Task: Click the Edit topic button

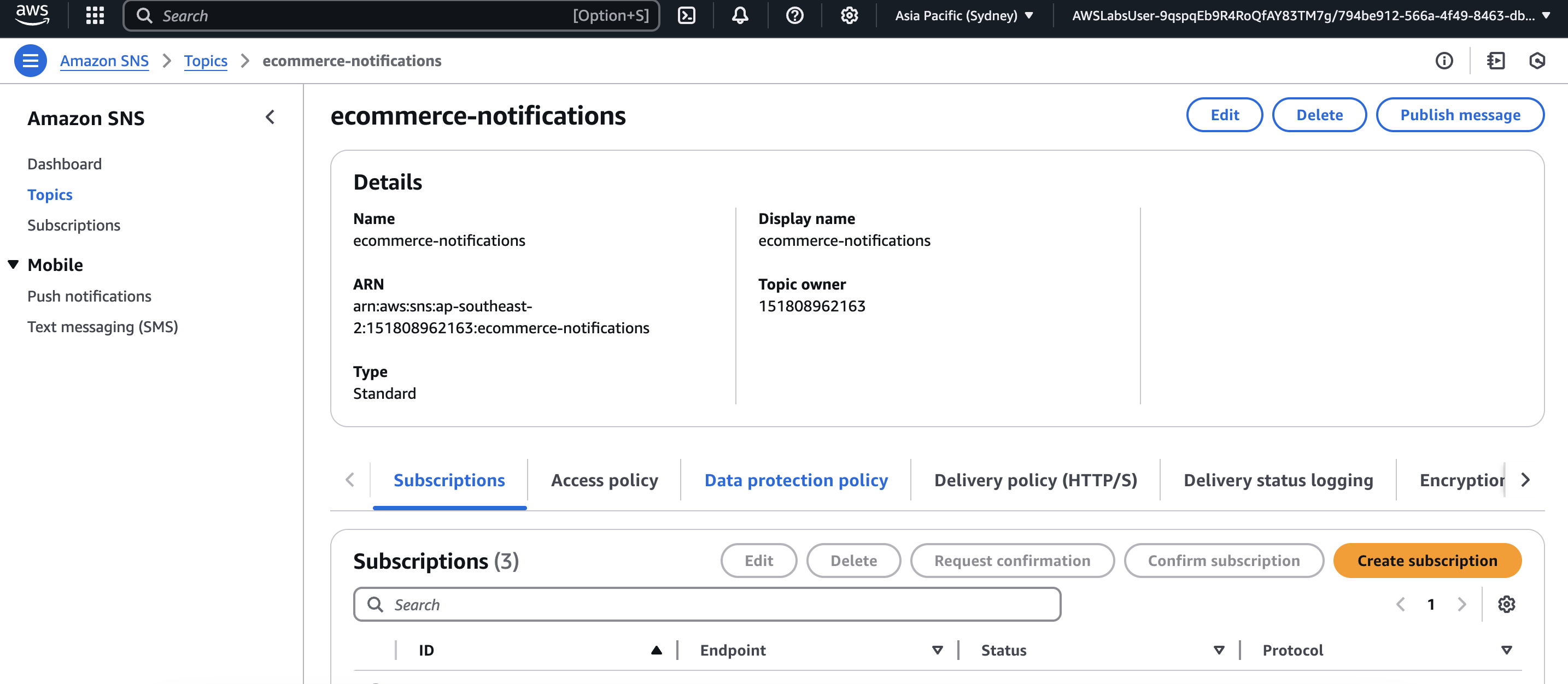Action: (x=1224, y=115)
